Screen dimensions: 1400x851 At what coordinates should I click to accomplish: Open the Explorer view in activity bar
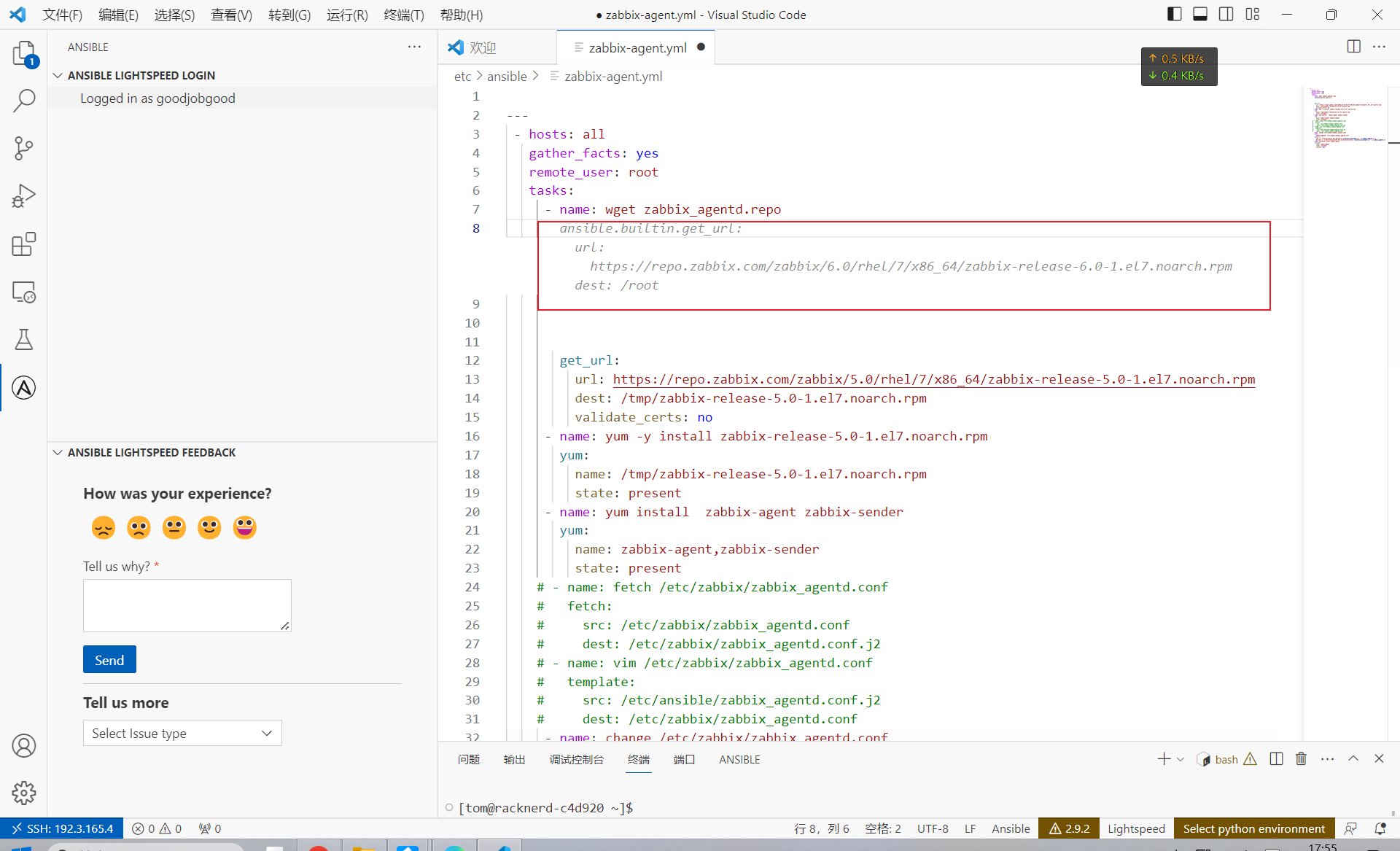pos(23,53)
